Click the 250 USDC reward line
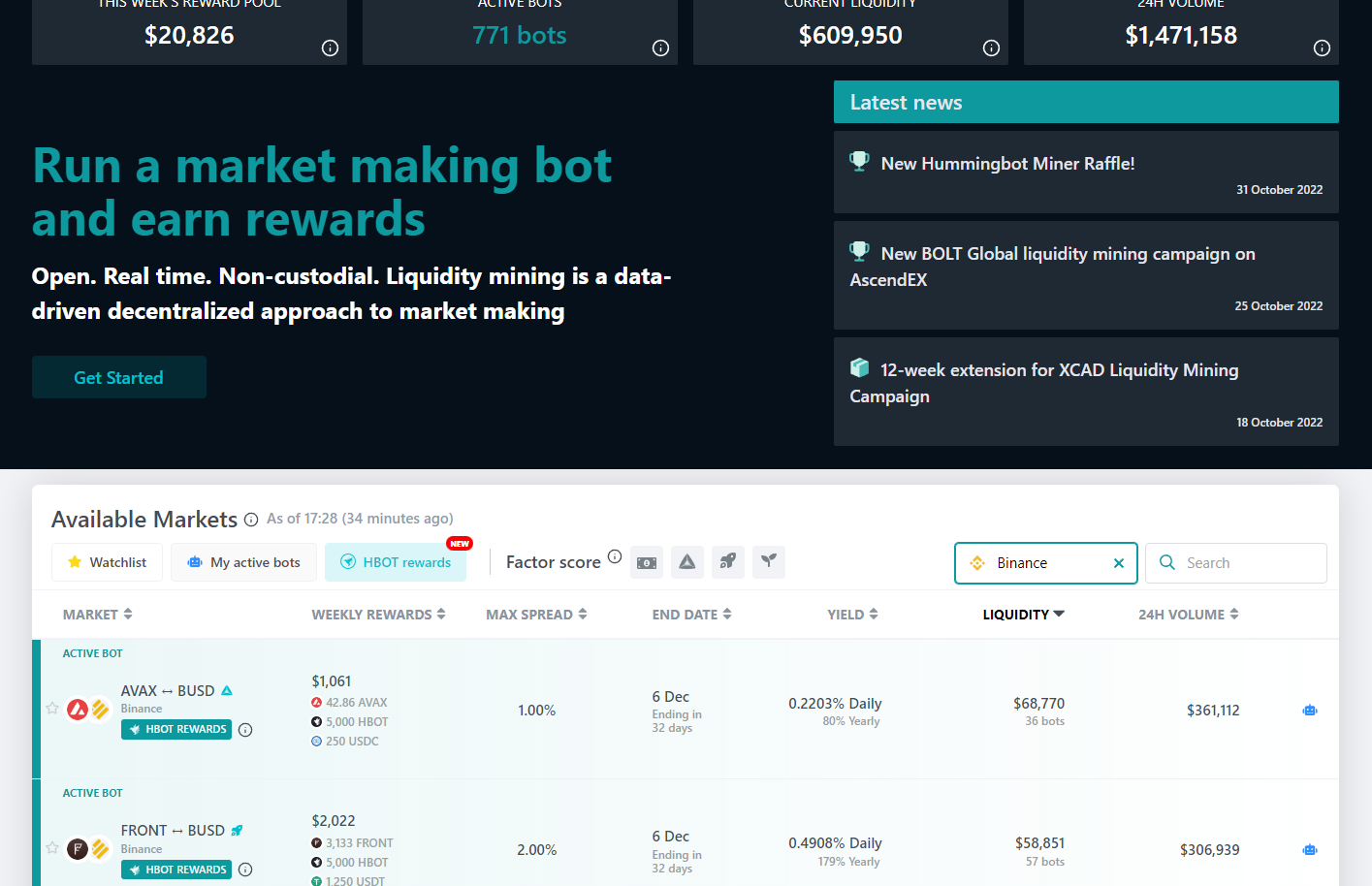The image size is (1372, 886). click(x=345, y=742)
